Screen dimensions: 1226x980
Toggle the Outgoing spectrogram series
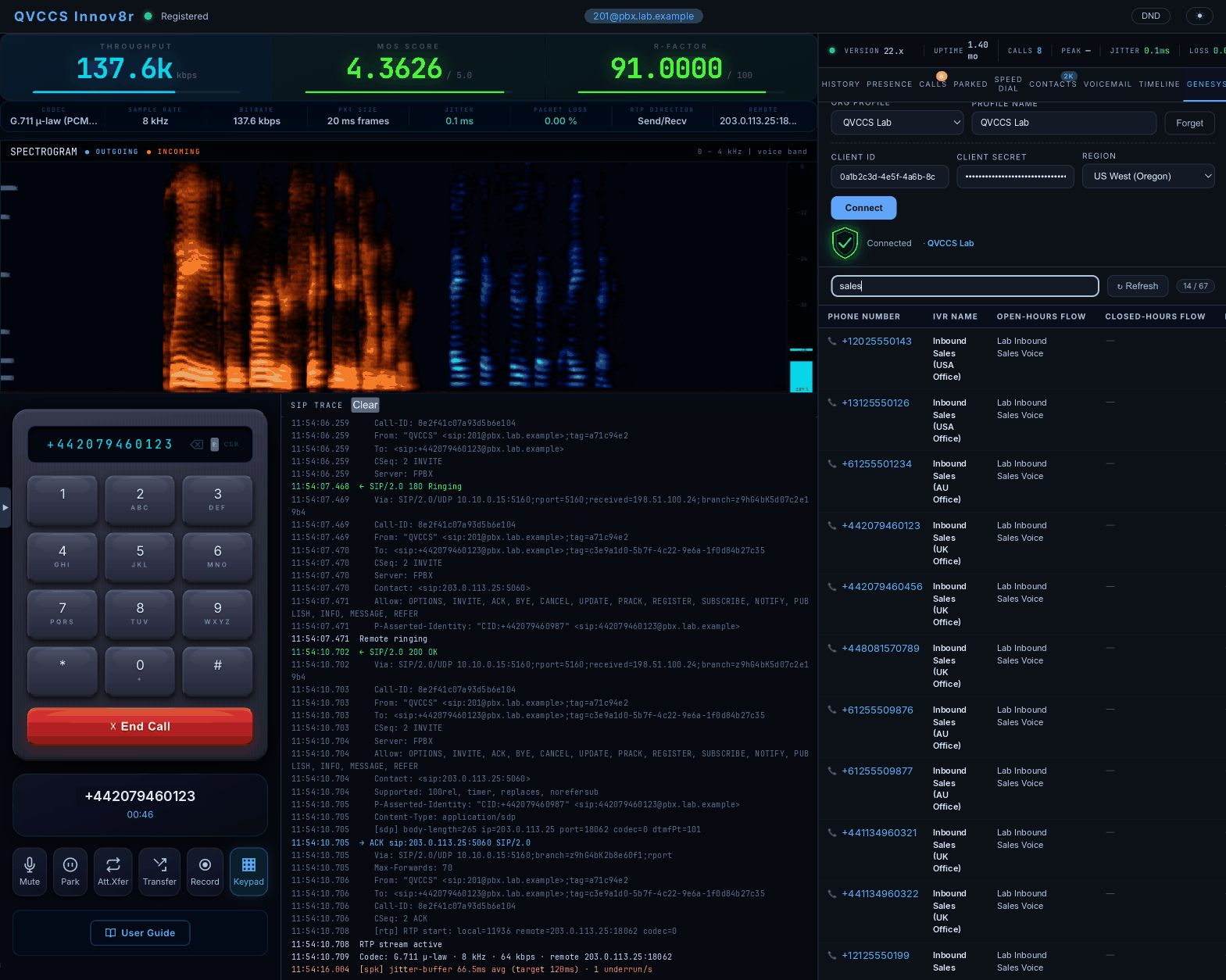point(112,152)
